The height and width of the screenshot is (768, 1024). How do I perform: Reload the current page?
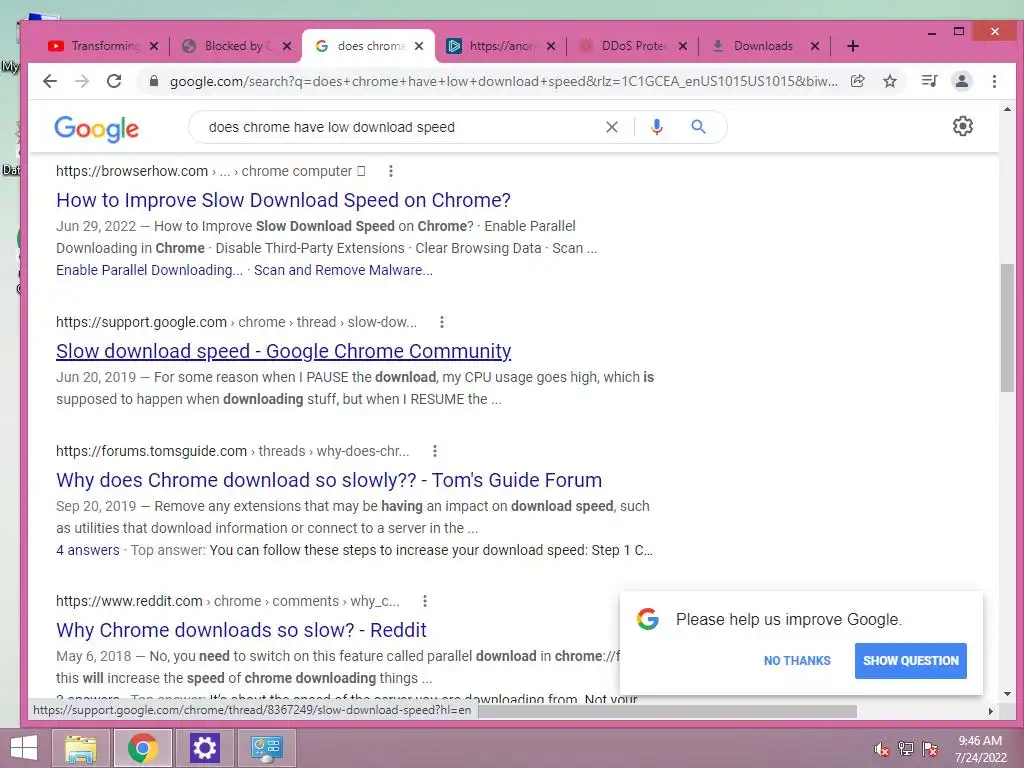114,81
